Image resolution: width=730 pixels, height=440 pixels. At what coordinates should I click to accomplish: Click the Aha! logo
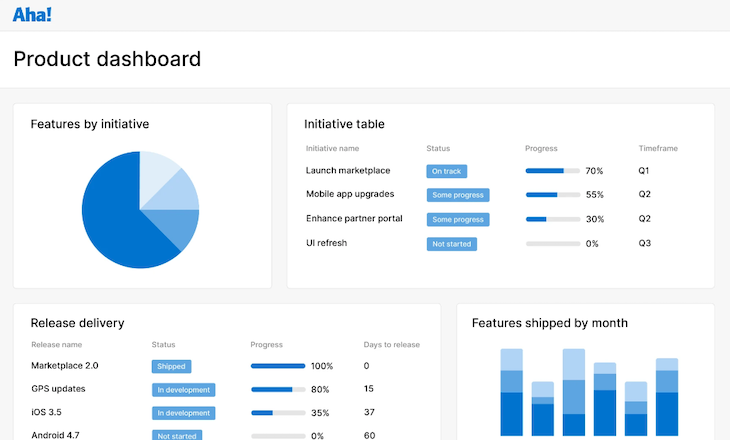point(32,14)
